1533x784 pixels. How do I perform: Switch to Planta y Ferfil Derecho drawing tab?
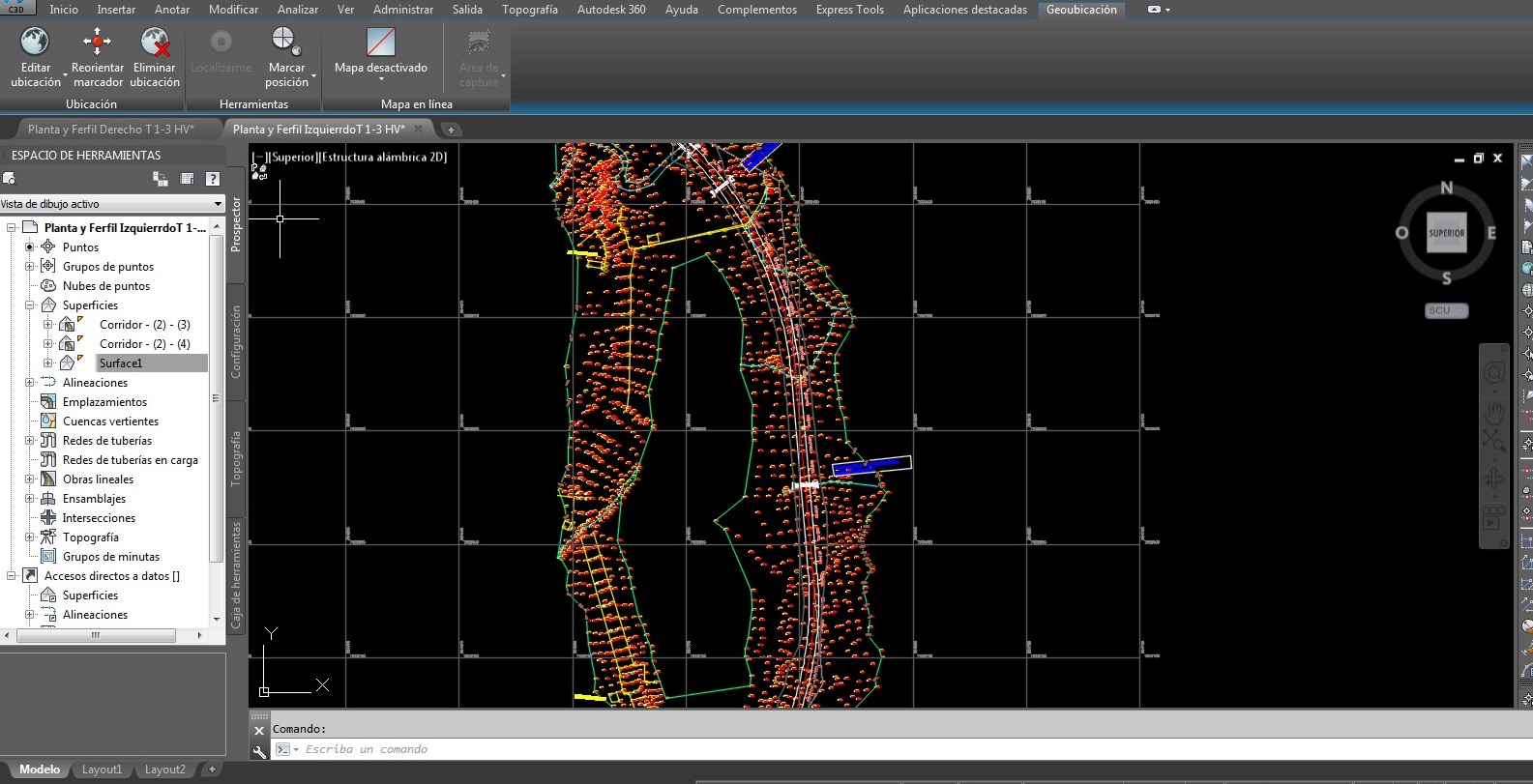tap(110, 130)
